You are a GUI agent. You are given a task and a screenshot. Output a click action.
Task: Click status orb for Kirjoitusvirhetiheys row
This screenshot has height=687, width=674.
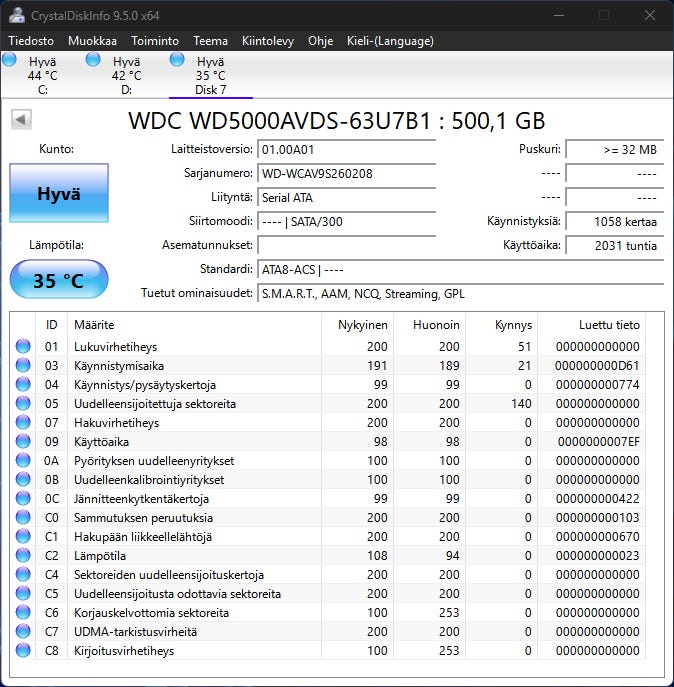[x=22, y=651]
